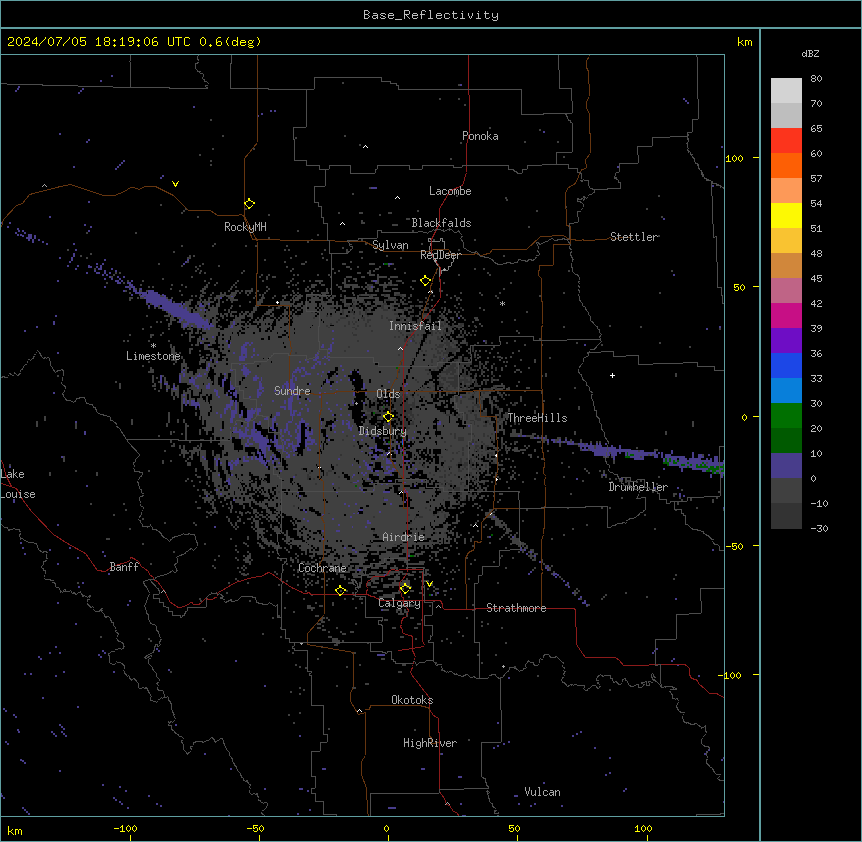Screen dimensions: 862x842
Task: Select the Banff label
Action: tap(124, 567)
